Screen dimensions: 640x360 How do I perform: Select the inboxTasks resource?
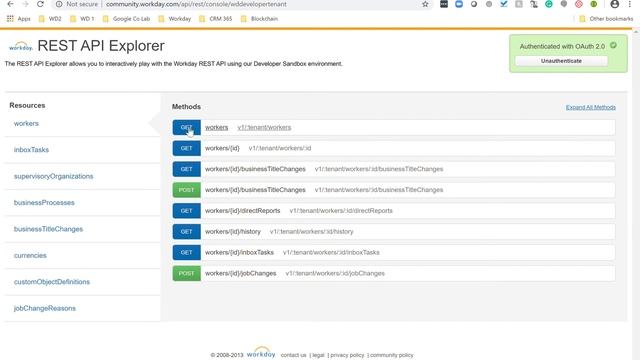pyautogui.click(x=31, y=150)
